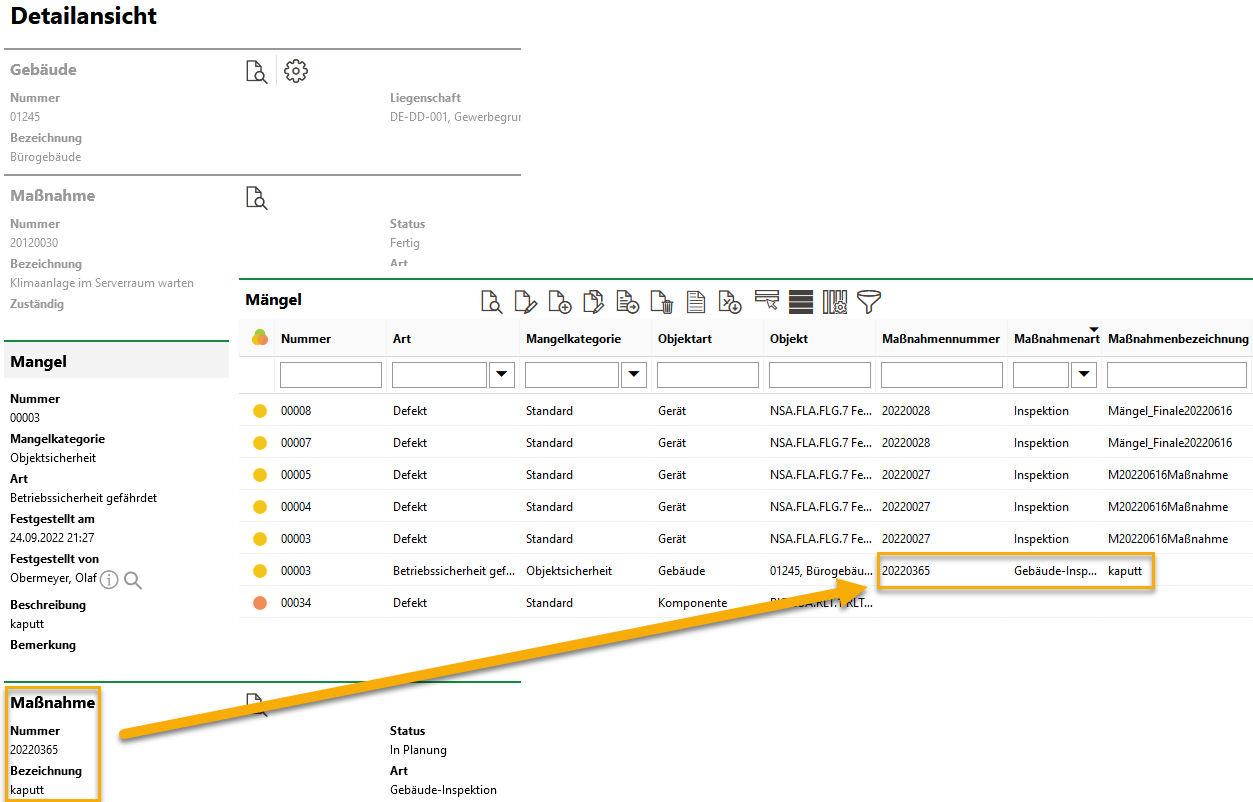Sort by the Maßnahmenart column header

[1057, 339]
